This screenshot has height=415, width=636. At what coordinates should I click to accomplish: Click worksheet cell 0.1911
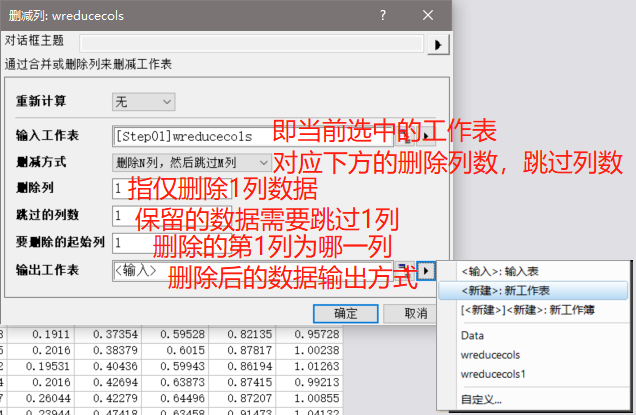click(41, 334)
